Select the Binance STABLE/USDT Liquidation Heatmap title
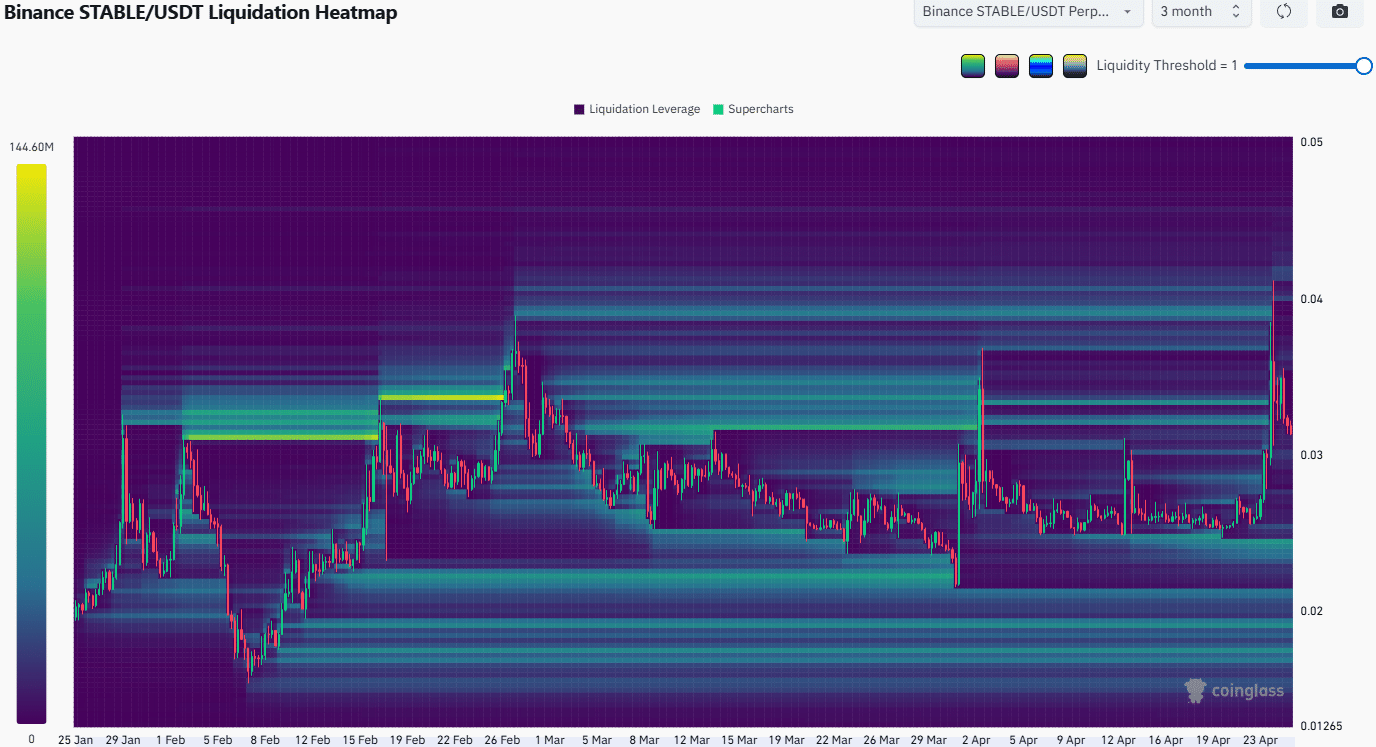The width and height of the screenshot is (1376, 747). tap(198, 12)
